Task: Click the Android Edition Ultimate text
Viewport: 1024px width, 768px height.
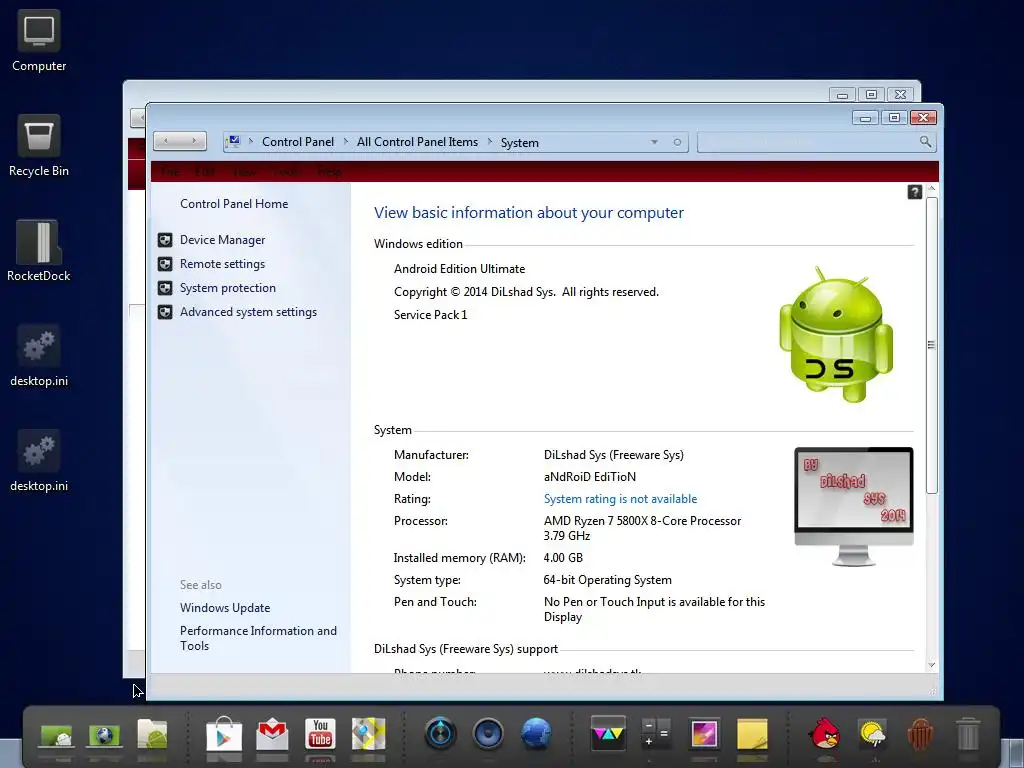Action: point(459,269)
